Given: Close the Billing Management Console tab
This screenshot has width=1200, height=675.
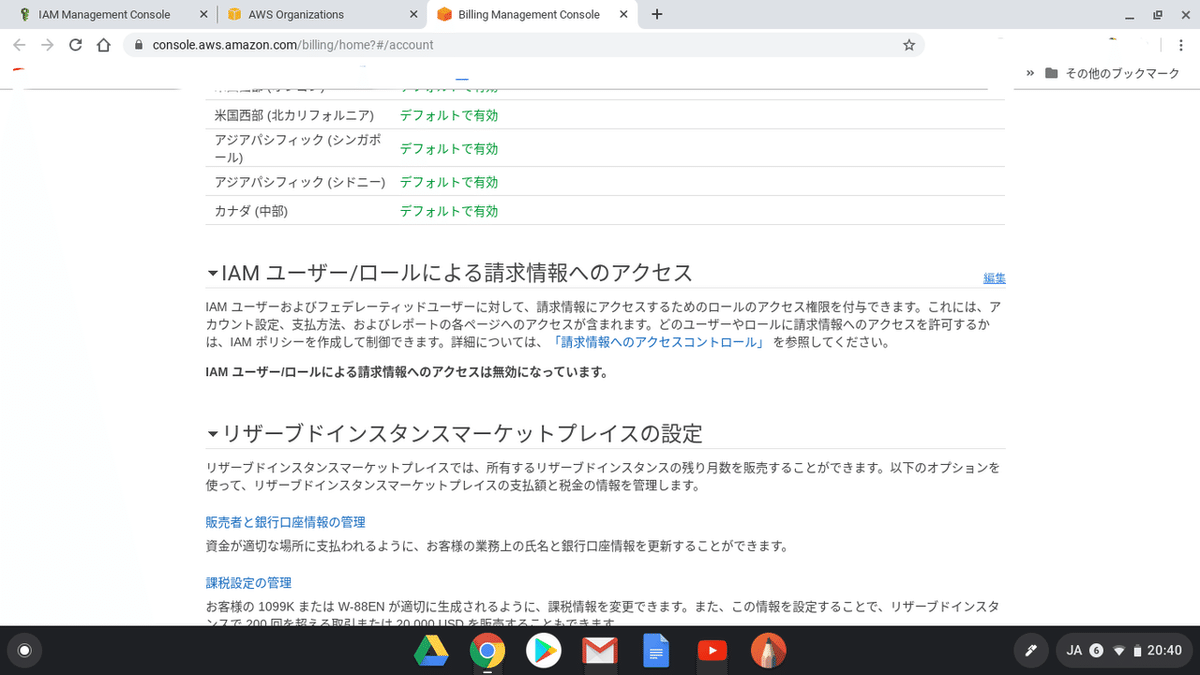Looking at the screenshot, I should coord(624,15).
